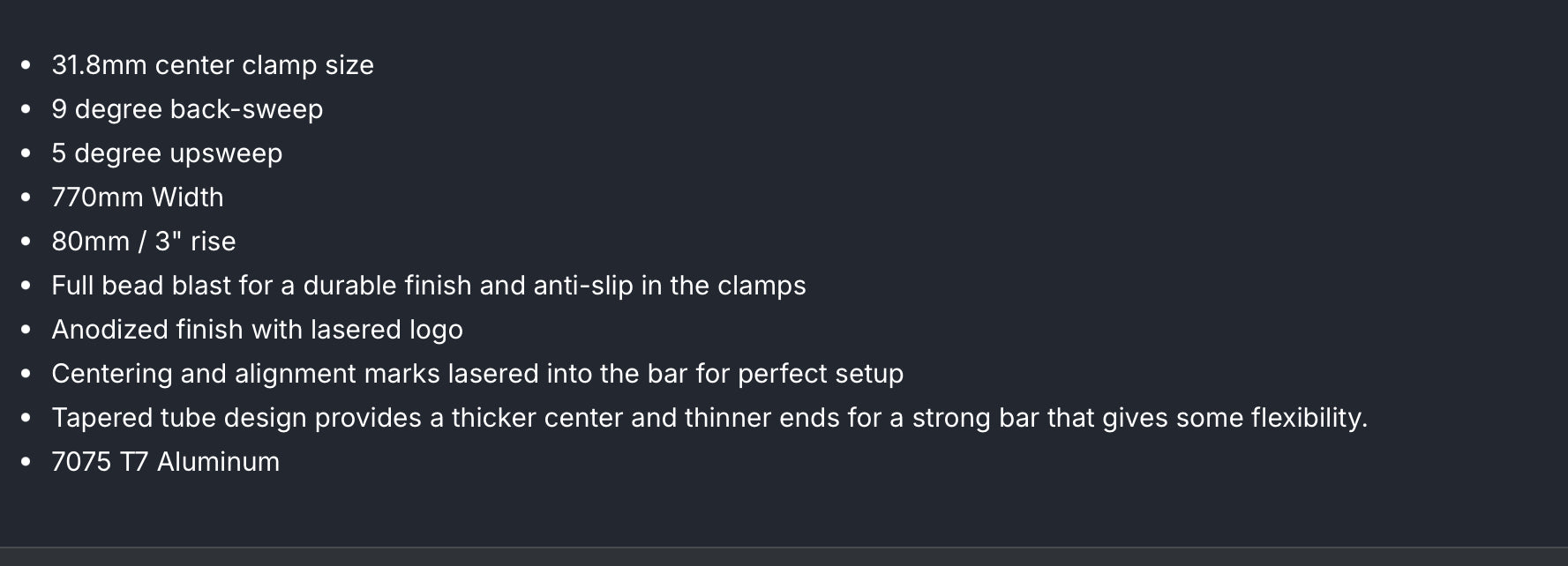The height and width of the screenshot is (566, 1568).
Task: Click the "9 degree back-sweep" line
Action: pyautogui.click(x=187, y=109)
